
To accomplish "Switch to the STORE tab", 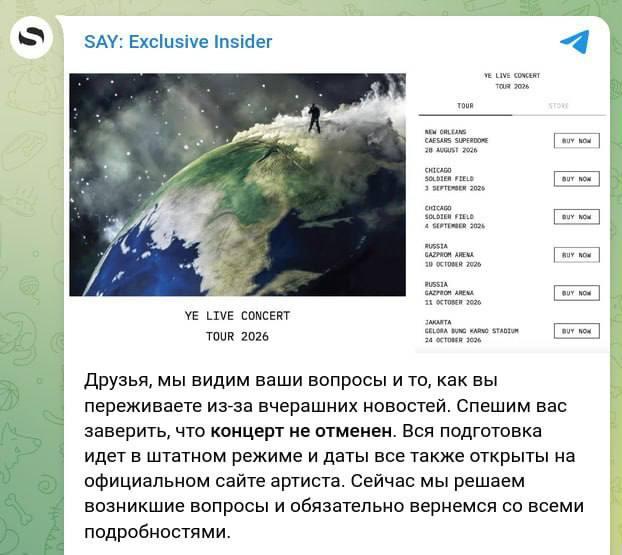I will coord(559,106).
